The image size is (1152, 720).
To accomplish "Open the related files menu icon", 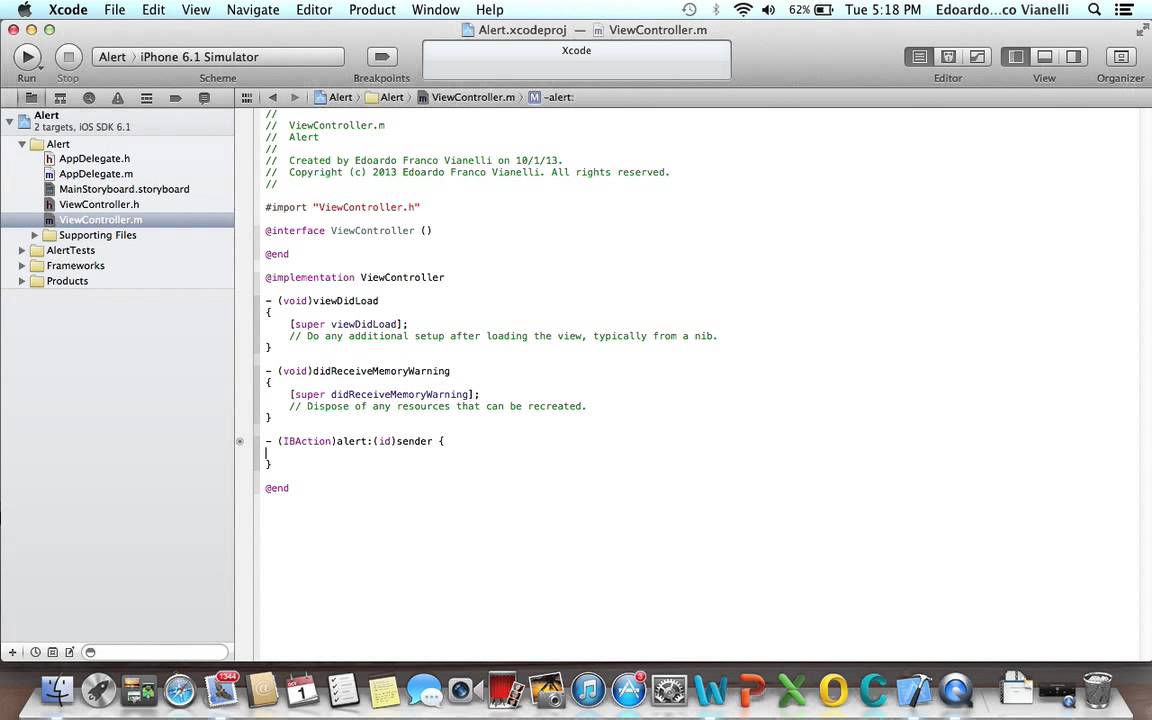I will coord(247,97).
